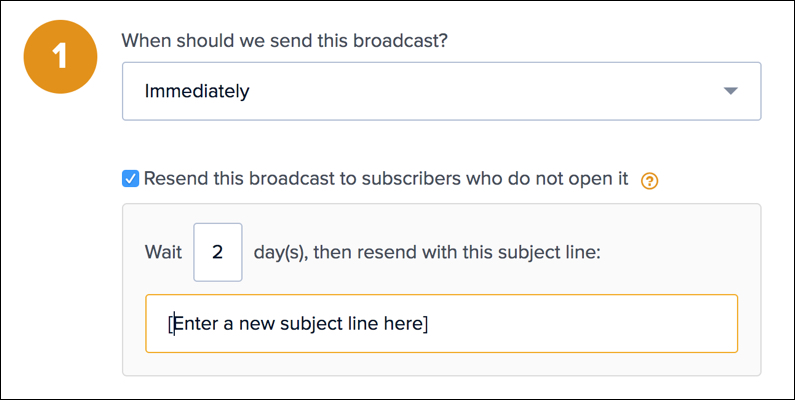
Task: Open the "Immediately" send-time dropdown
Action: 440,92
